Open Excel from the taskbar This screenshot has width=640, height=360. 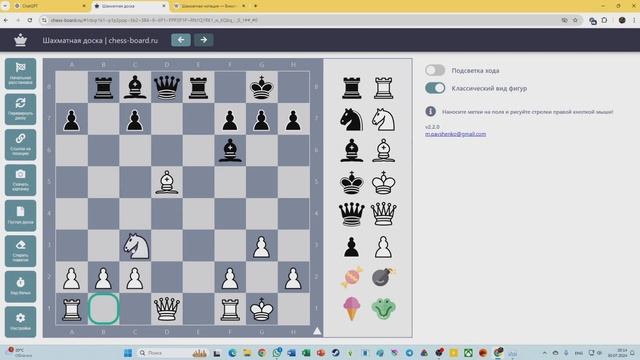[x=306, y=353]
